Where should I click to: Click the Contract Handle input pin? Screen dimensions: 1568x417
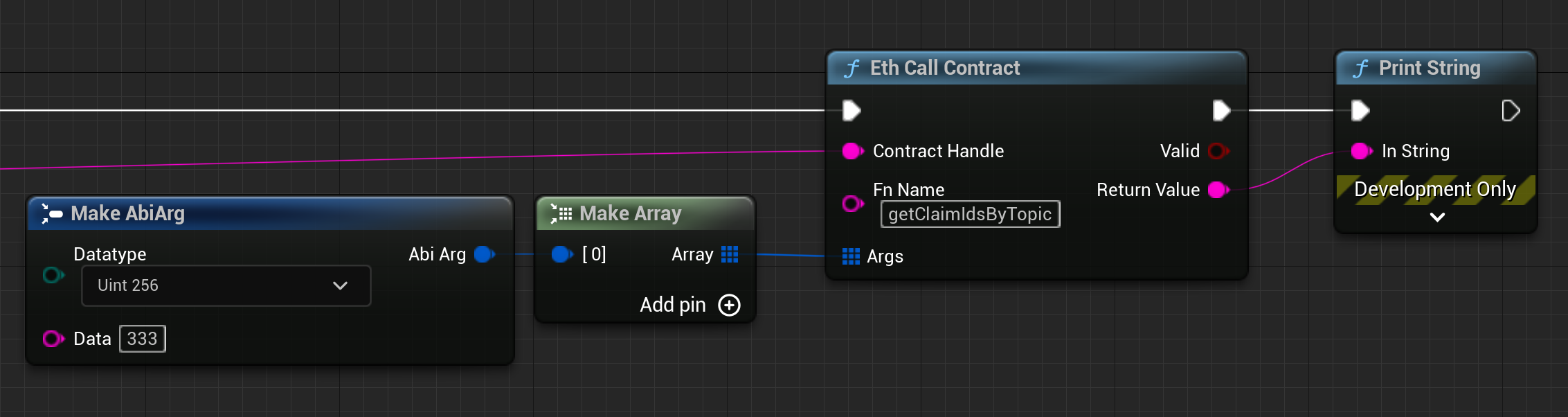pos(853,151)
